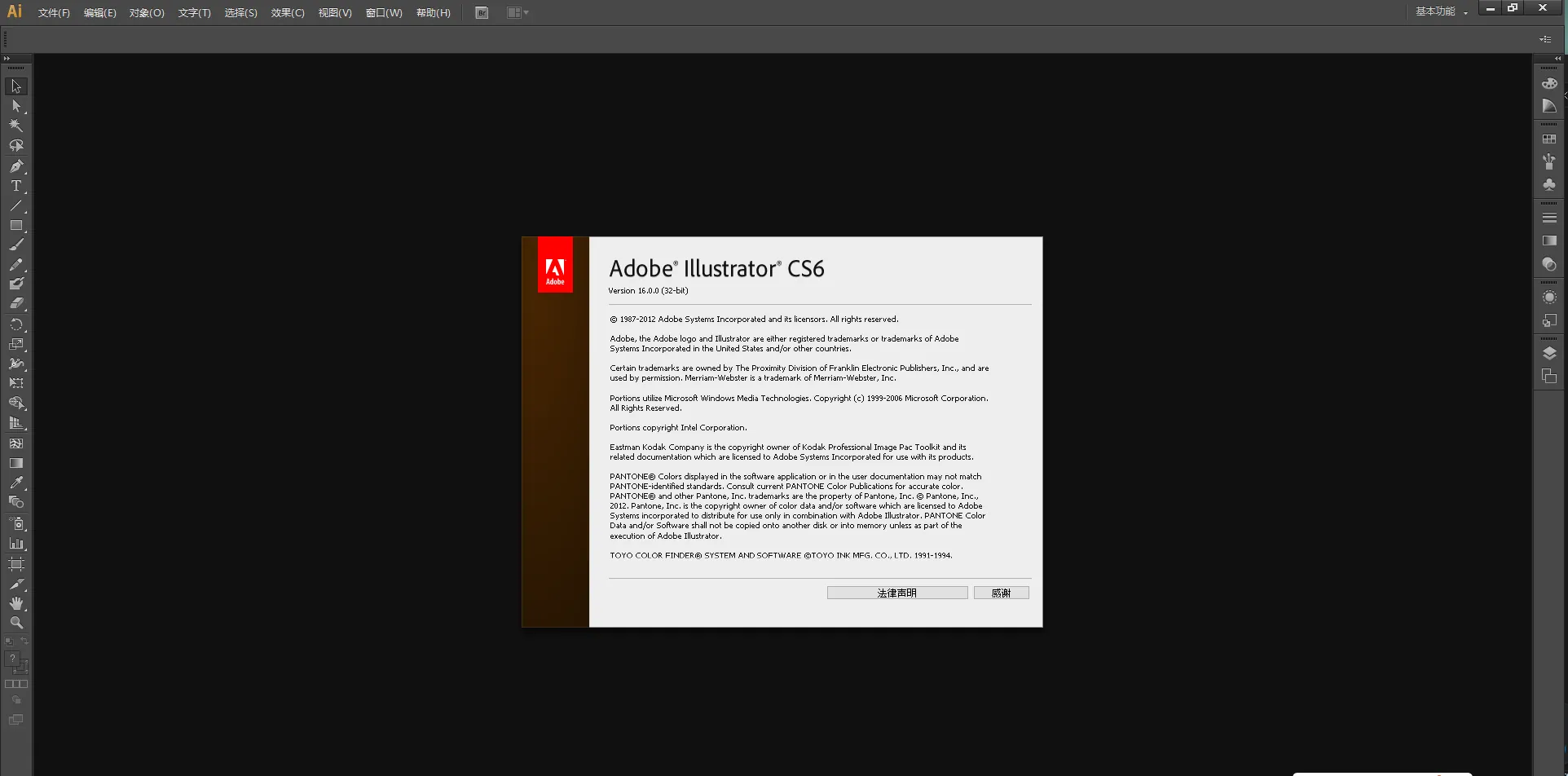Open the Brushes panel
The width and height of the screenshot is (1568, 776).
point(1549,162)
